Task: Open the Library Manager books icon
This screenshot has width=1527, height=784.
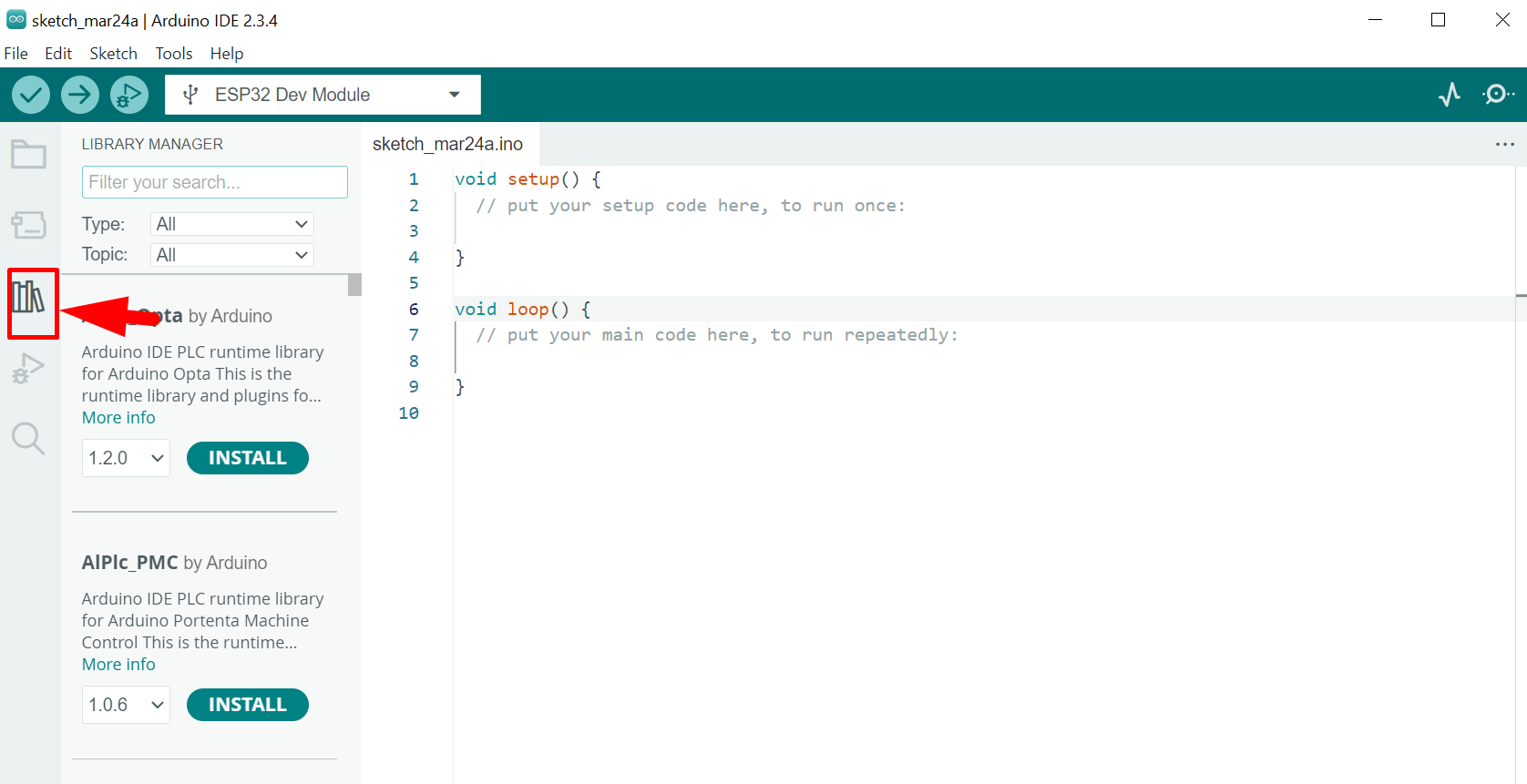Action: [x=28, y=297]
